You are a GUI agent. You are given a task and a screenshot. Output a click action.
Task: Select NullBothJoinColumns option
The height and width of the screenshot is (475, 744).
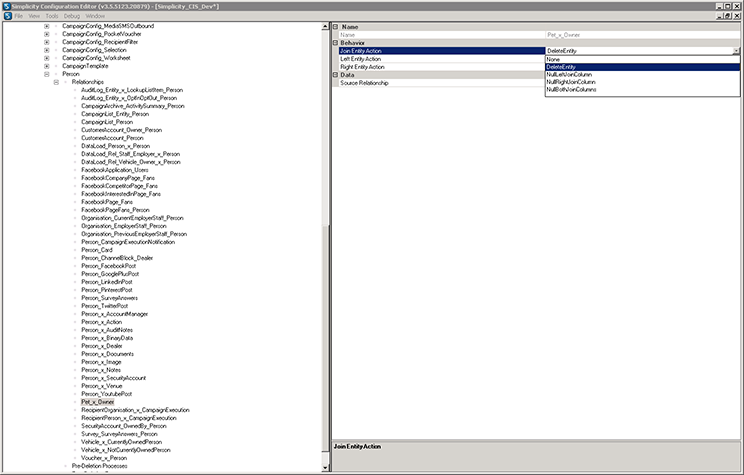point(573,90)
